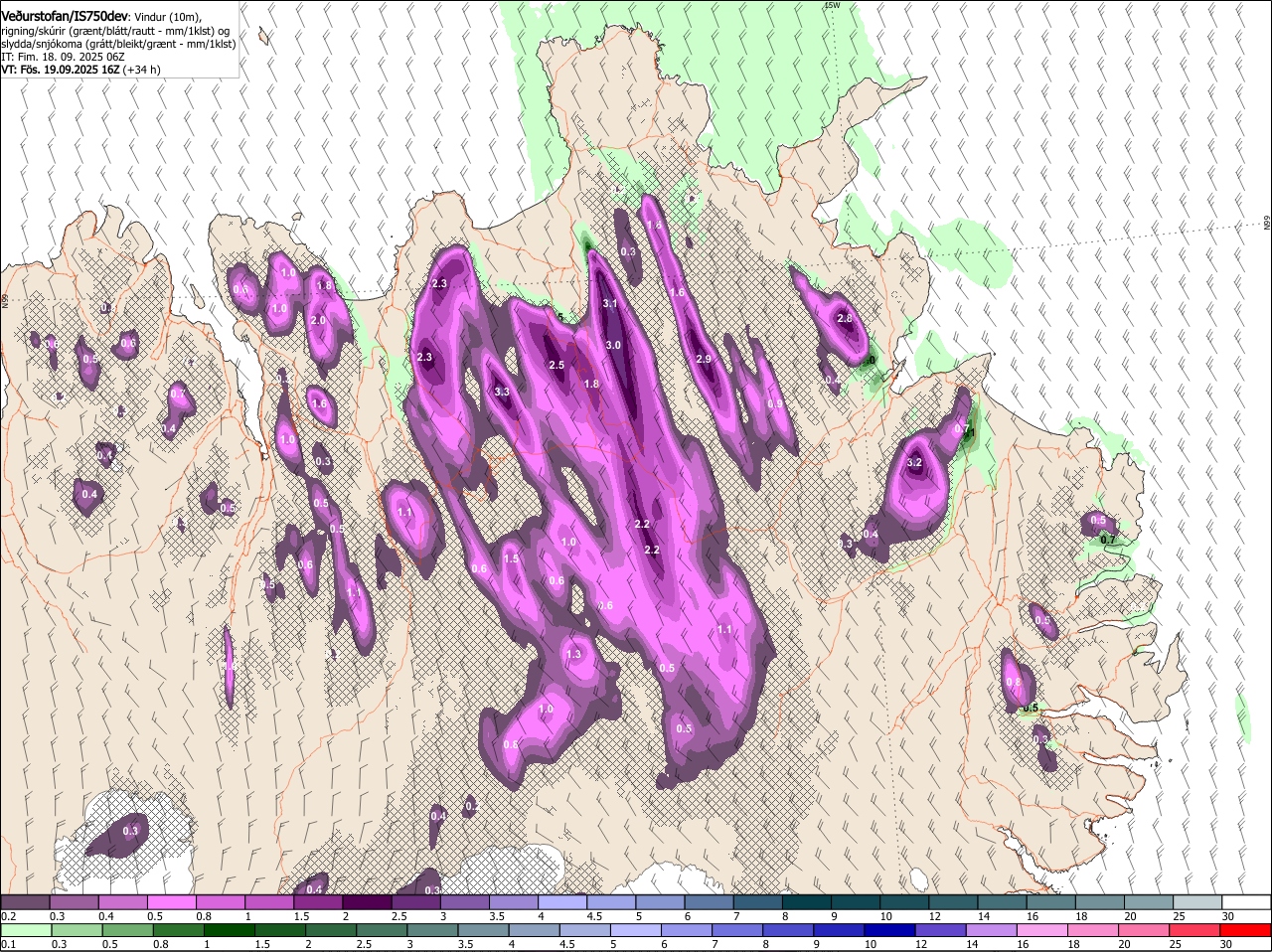Viewport: 1272px width, 952px height.
Task: Select the 'VT: Fös. 19.09.2025 16Z (+34 h)' line
Action: click(x=80, y=70)
